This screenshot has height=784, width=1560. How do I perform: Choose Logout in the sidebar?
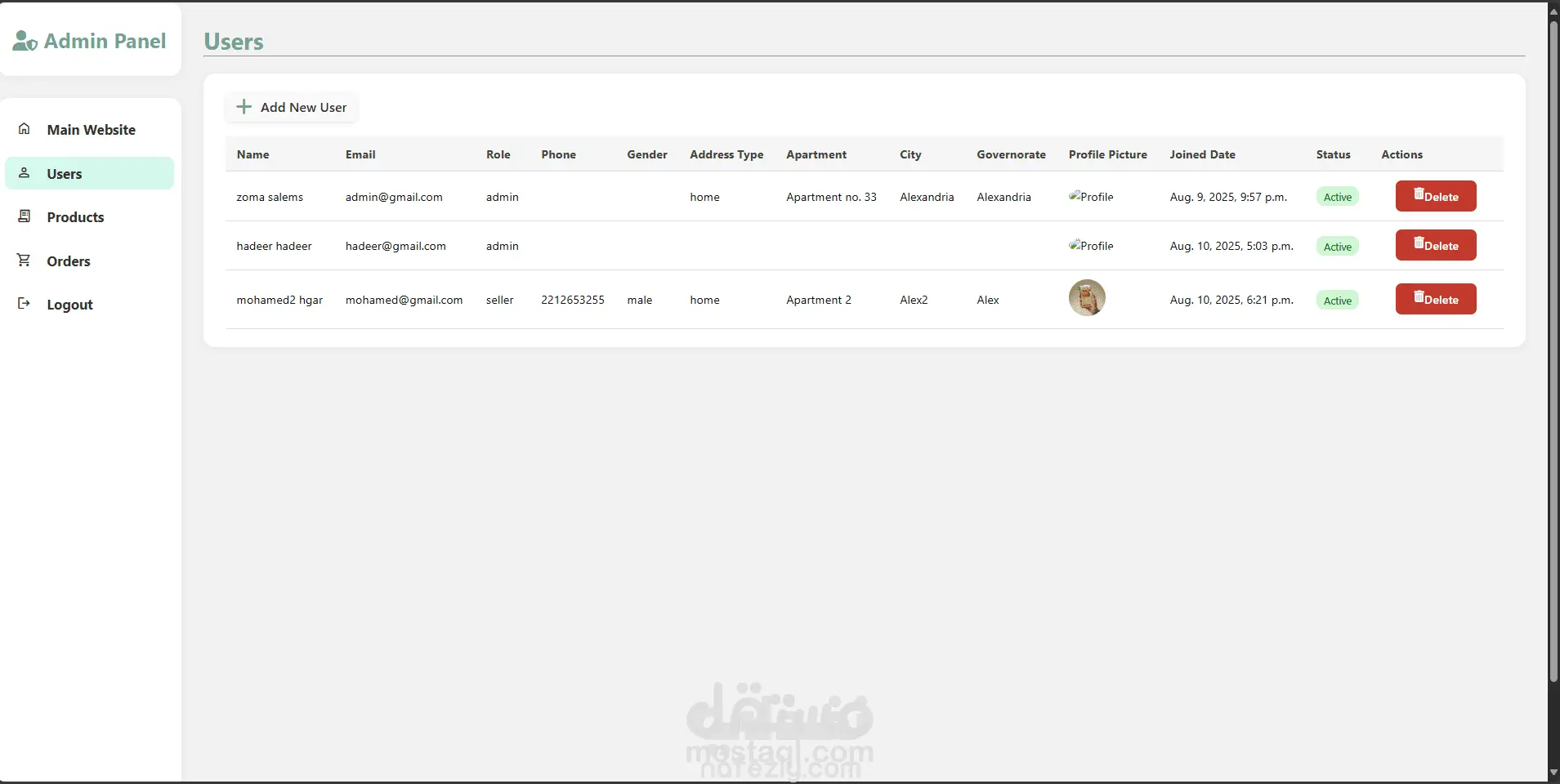pyautogui.click(x=90, y=305)
